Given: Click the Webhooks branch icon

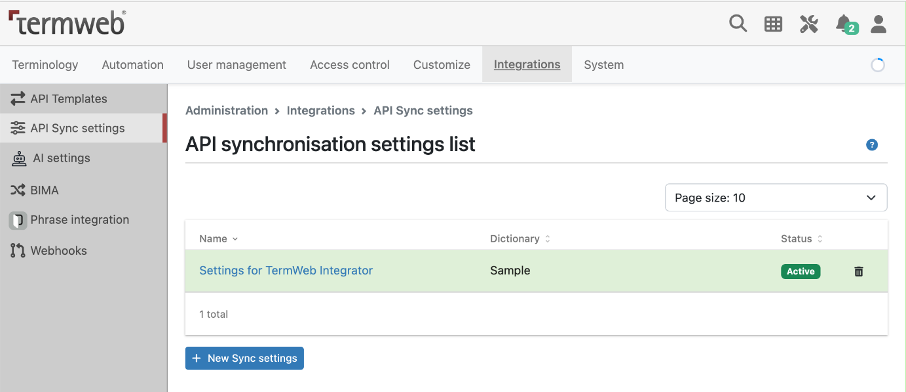Looking at the screenshot, I should 18,251.
